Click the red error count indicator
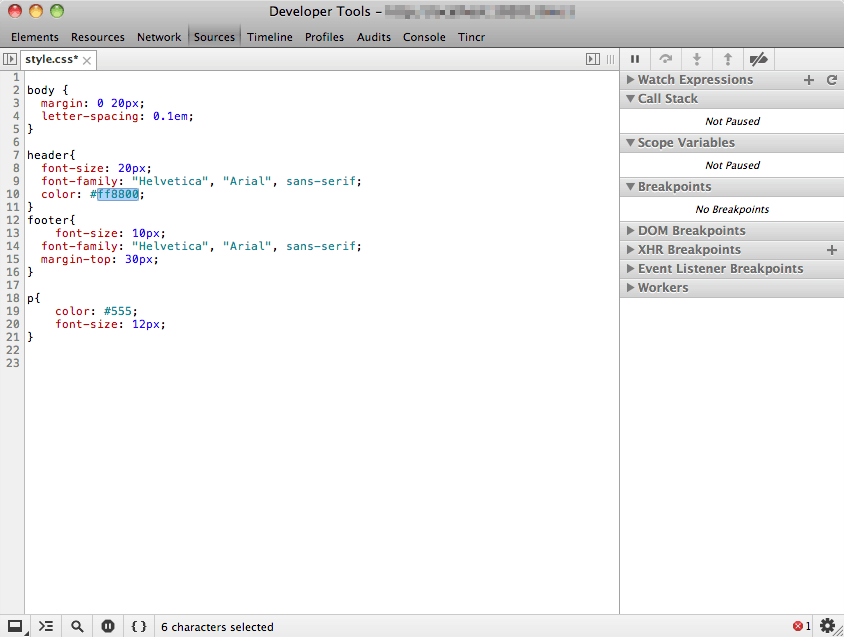The height and width of the screenshot is (637, 844). click(801, 626)
